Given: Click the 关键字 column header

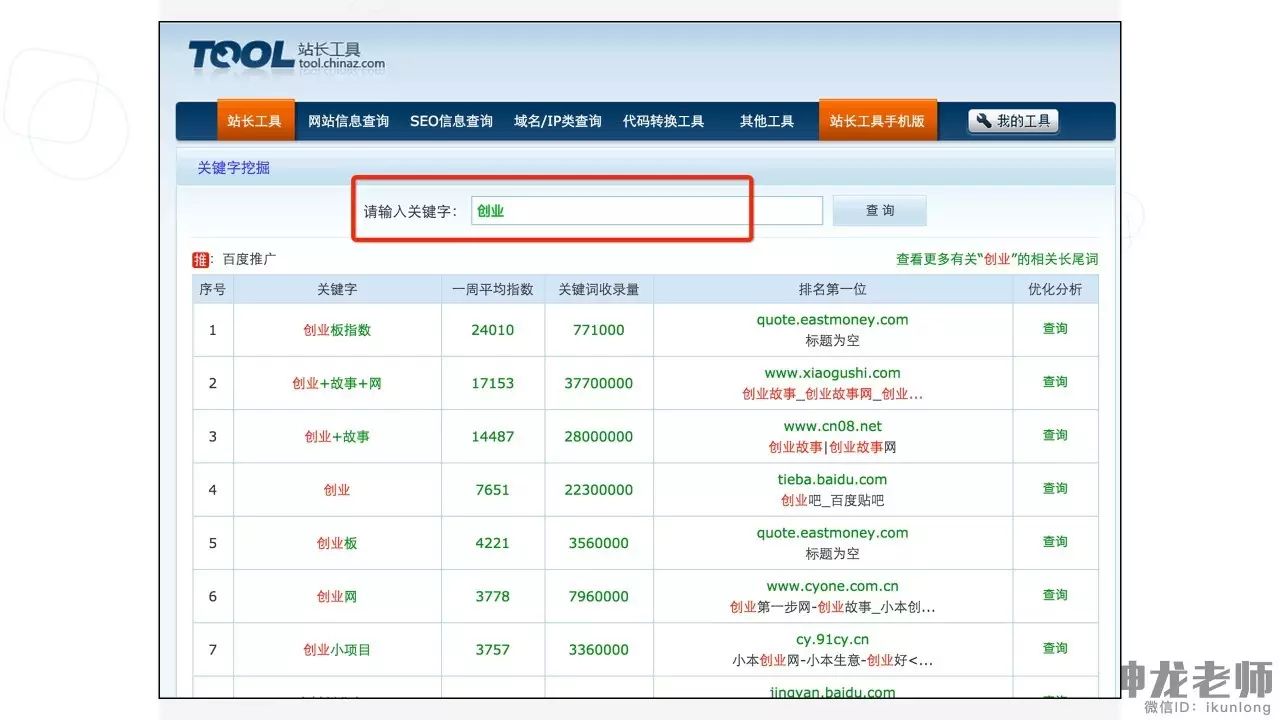Looking at the screenshot, I should tap(337, 289).
